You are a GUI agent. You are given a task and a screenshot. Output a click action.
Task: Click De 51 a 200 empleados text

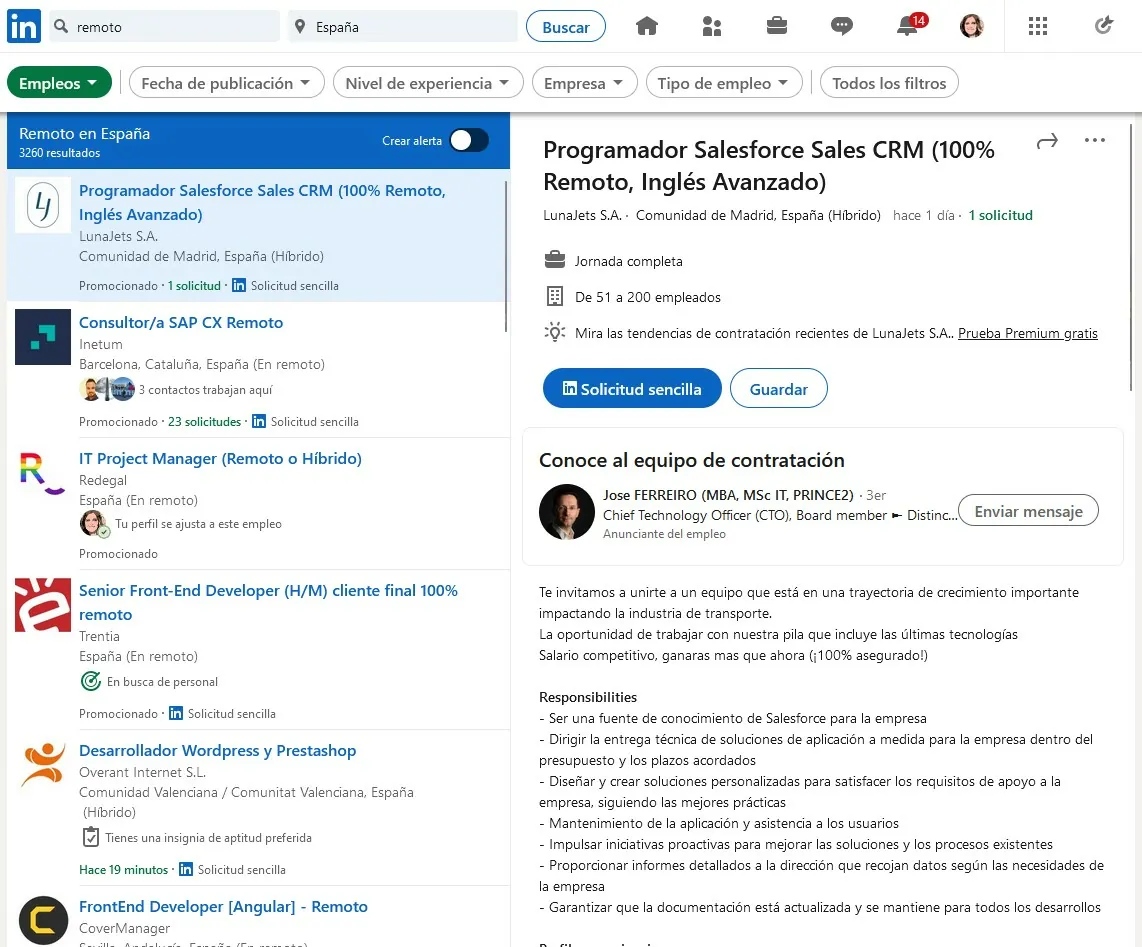[647, 296]
